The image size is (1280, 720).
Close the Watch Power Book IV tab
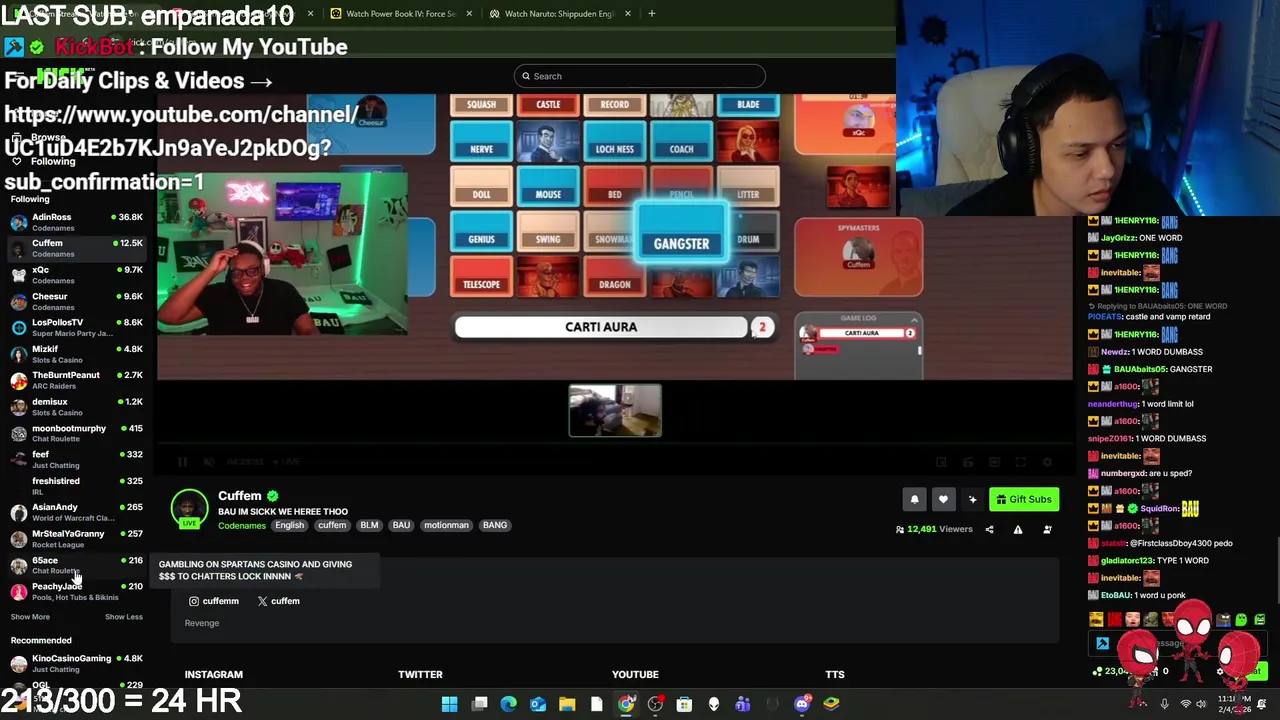pyautogui.click(x=468, y=14)
